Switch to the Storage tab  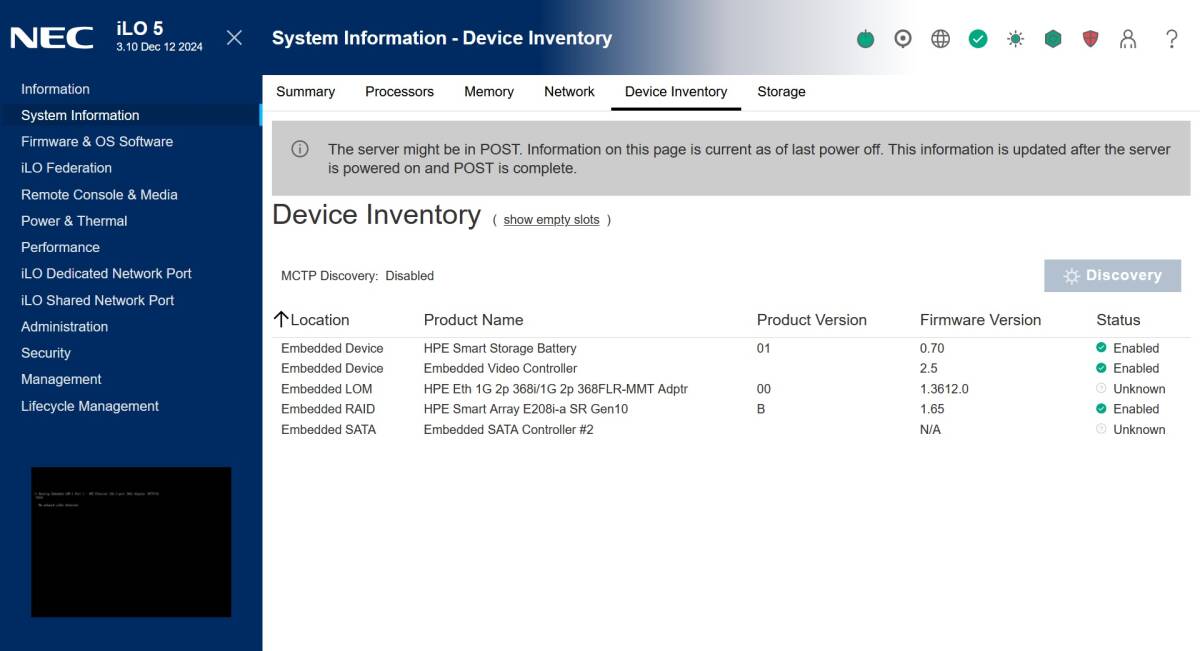[781, 92]
